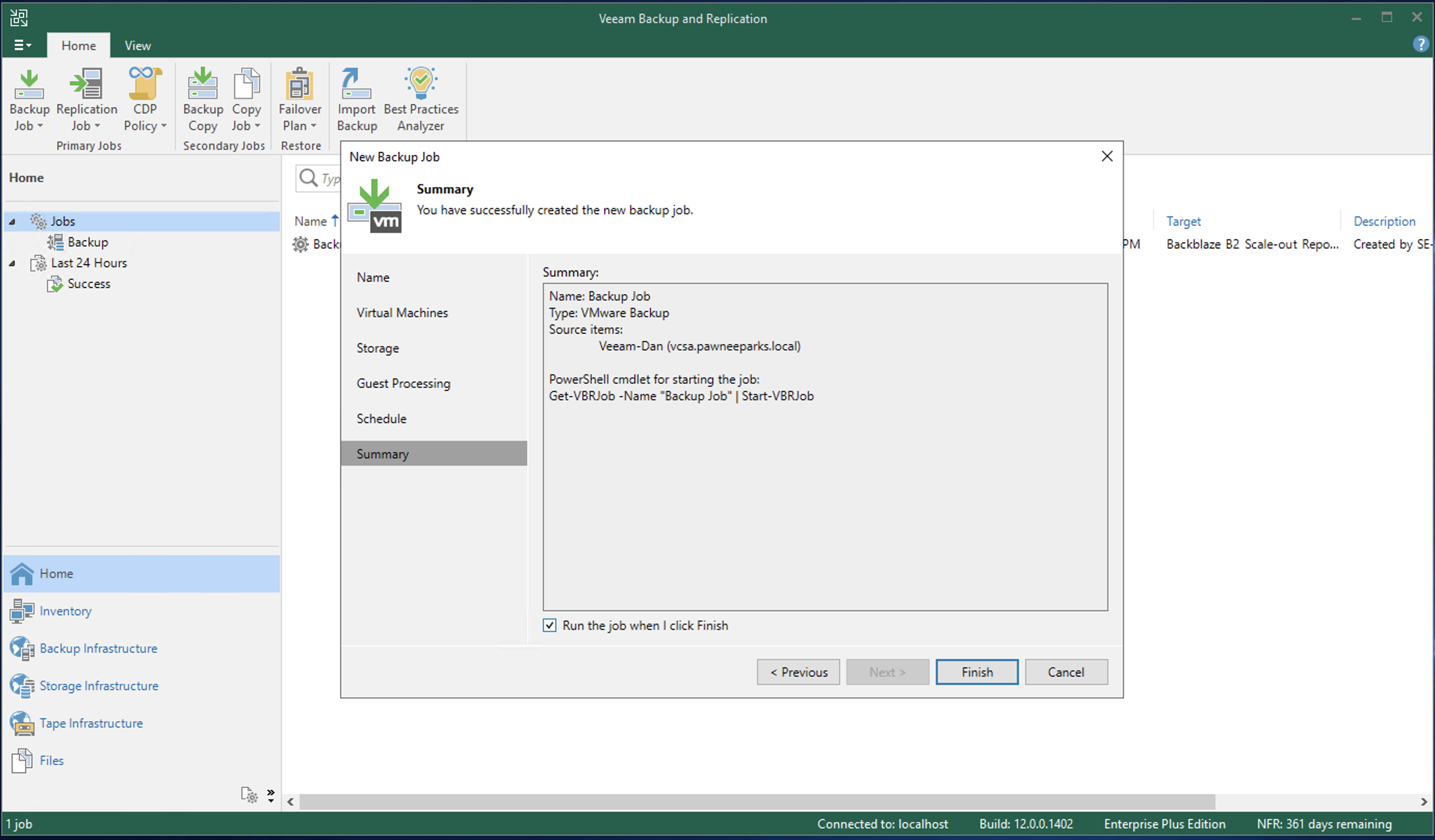Viewport: 1435px width, 840px height.
Task: Sort by the Name column header
Action: point(310,221)
